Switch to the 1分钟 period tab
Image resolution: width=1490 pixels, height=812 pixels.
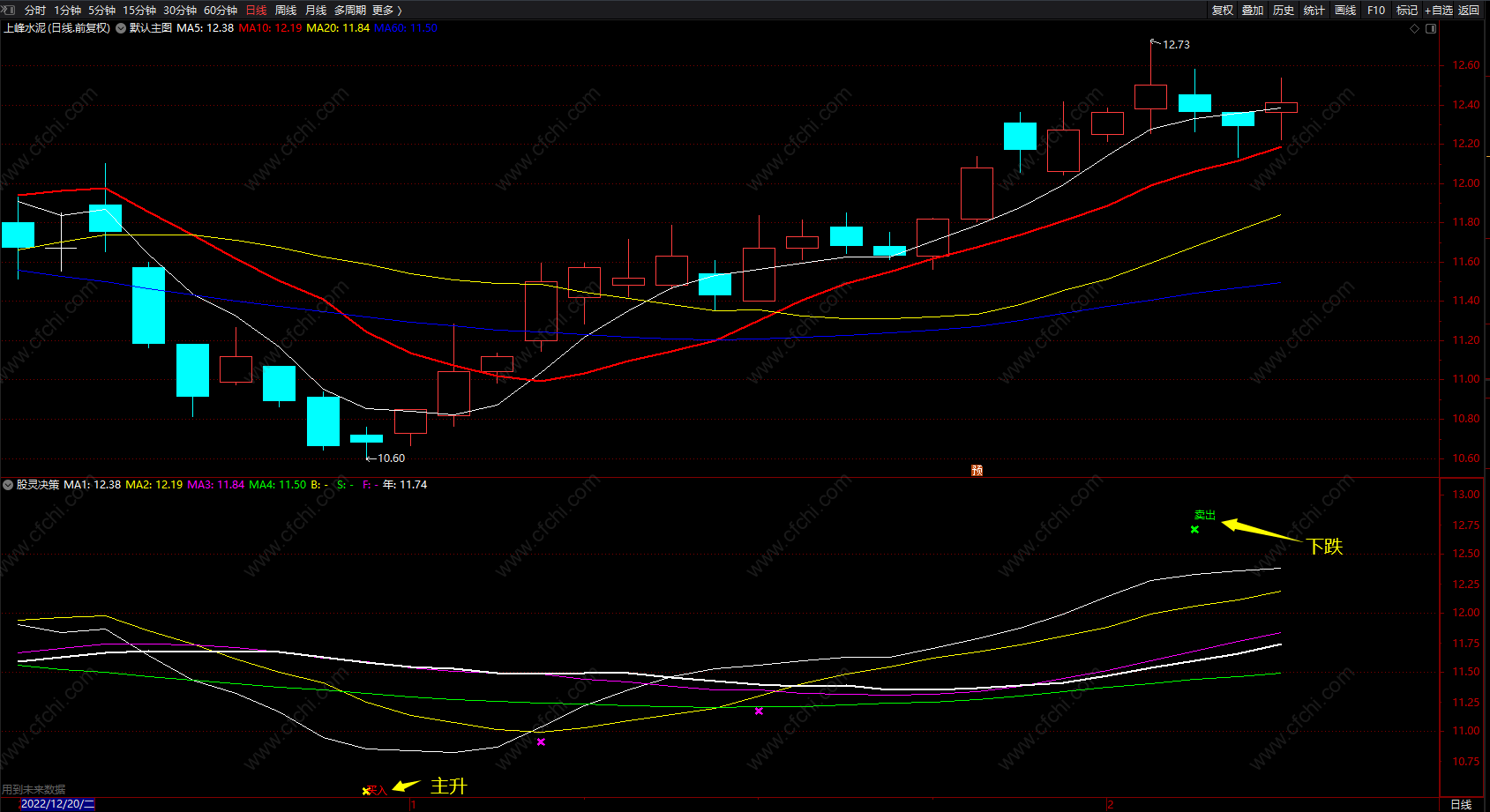(x=67, y=11)
